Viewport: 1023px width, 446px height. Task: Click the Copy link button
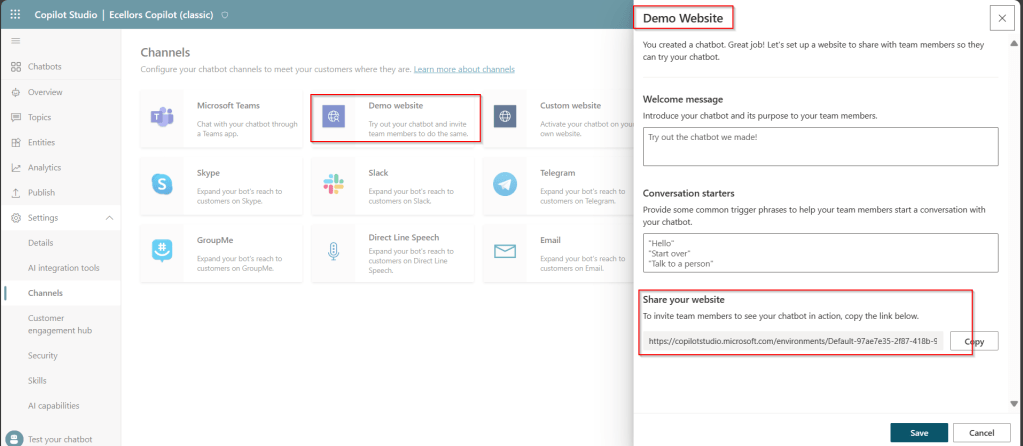point(973,342)
